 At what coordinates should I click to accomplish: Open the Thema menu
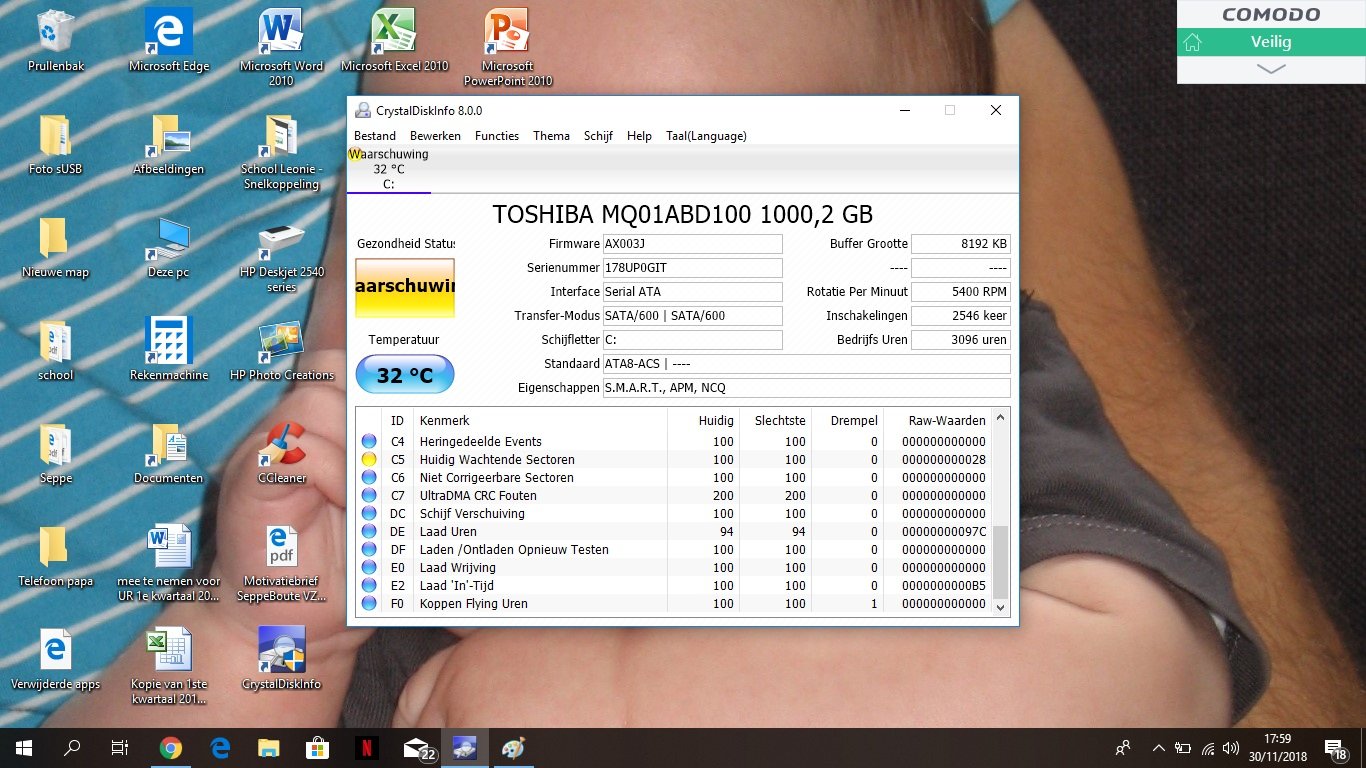551,136
